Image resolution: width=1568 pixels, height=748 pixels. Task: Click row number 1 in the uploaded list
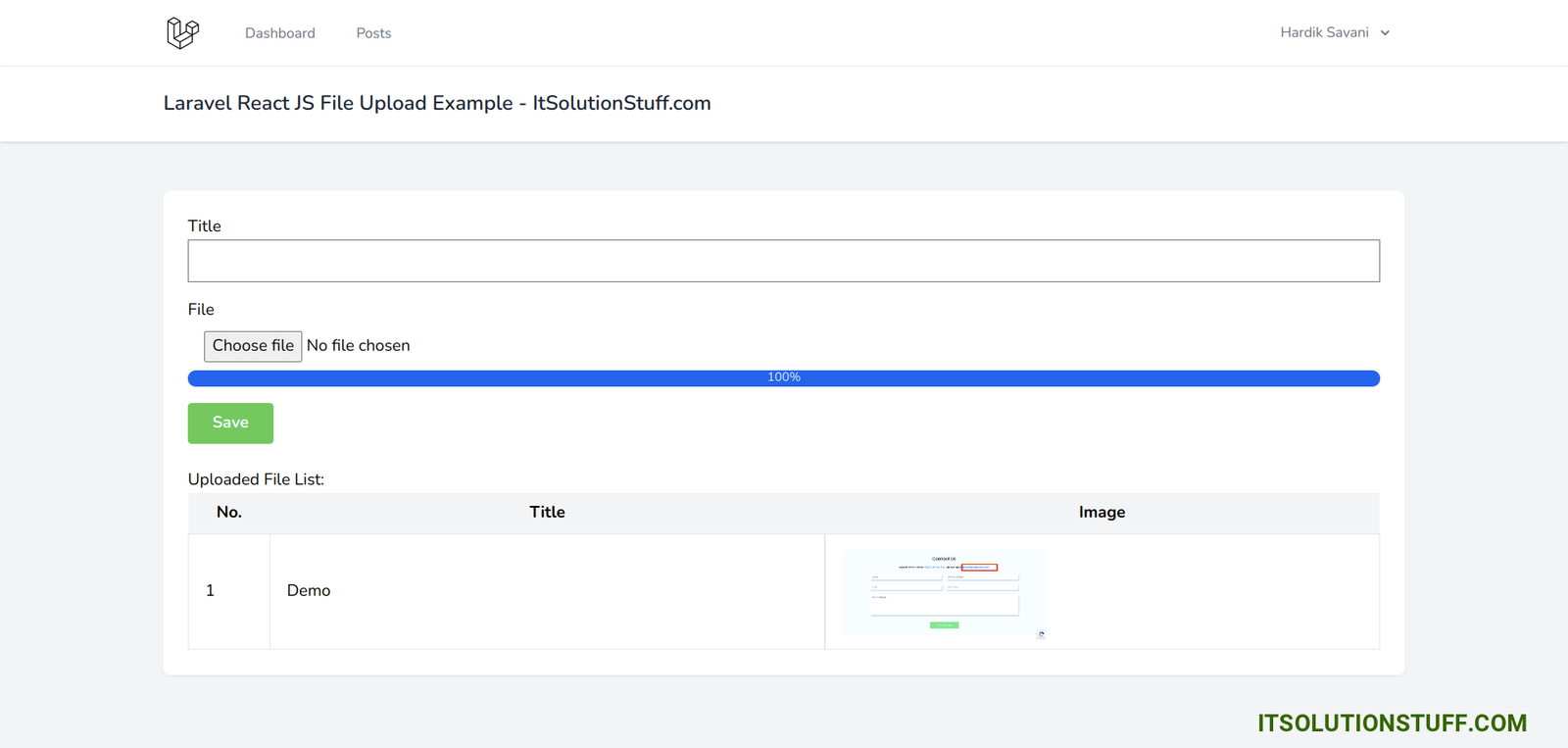[x=210, y=591]
